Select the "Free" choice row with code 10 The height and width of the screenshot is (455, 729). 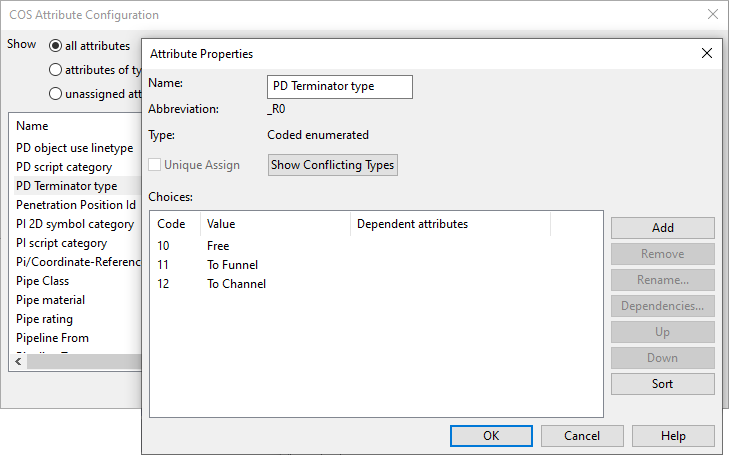[x=218, y=246]
